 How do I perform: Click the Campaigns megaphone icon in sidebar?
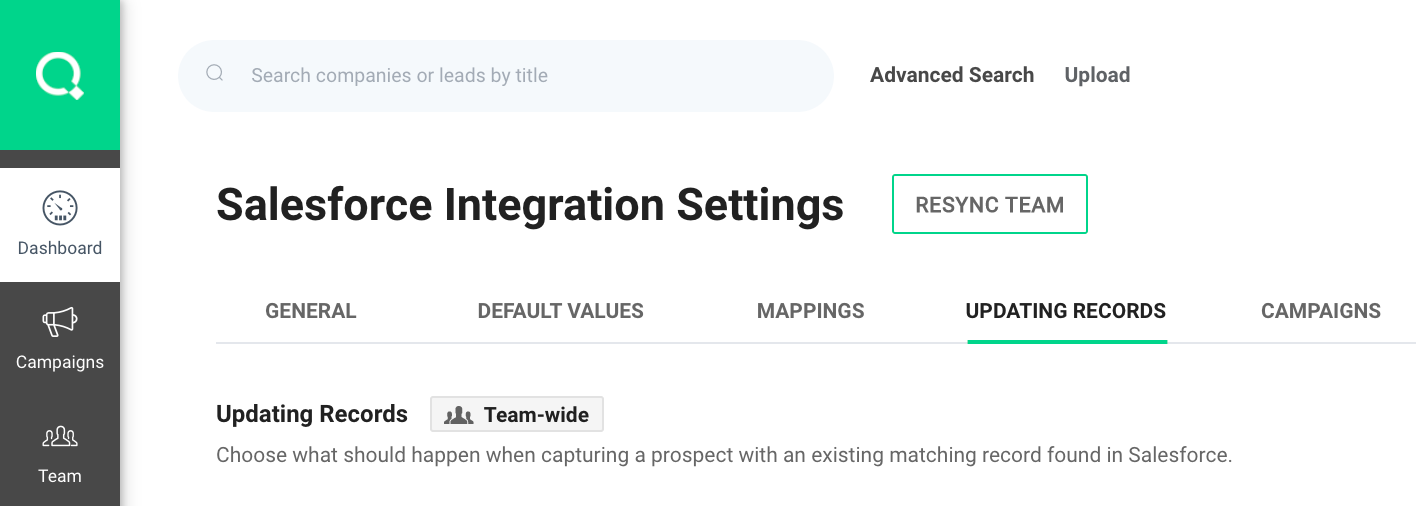60,322
